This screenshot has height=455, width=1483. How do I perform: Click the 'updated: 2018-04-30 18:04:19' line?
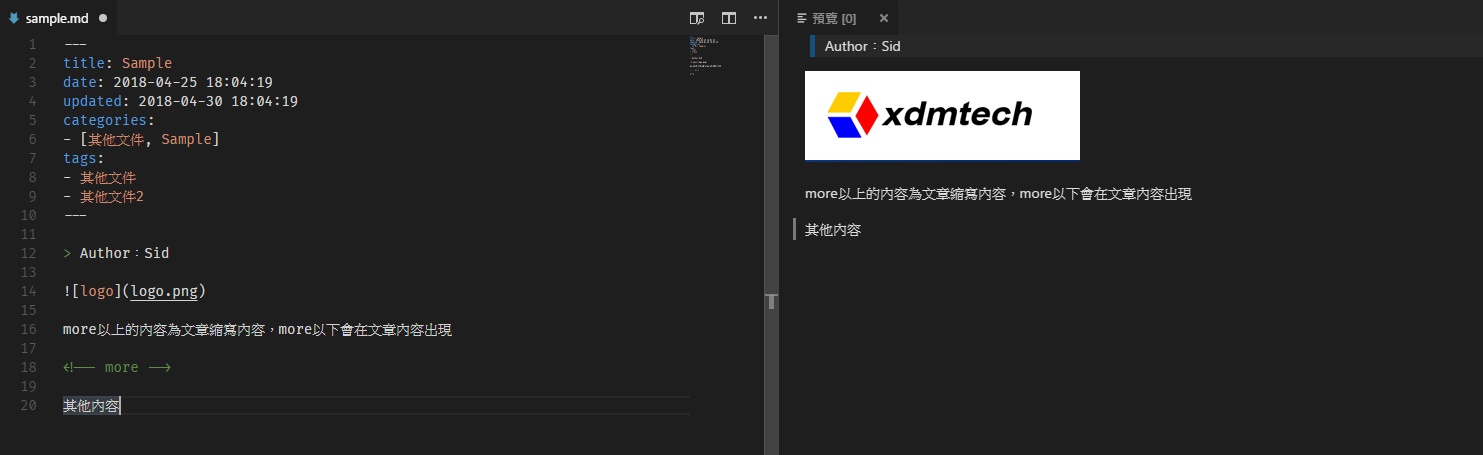pyautogui.click(x=180, y=101)
